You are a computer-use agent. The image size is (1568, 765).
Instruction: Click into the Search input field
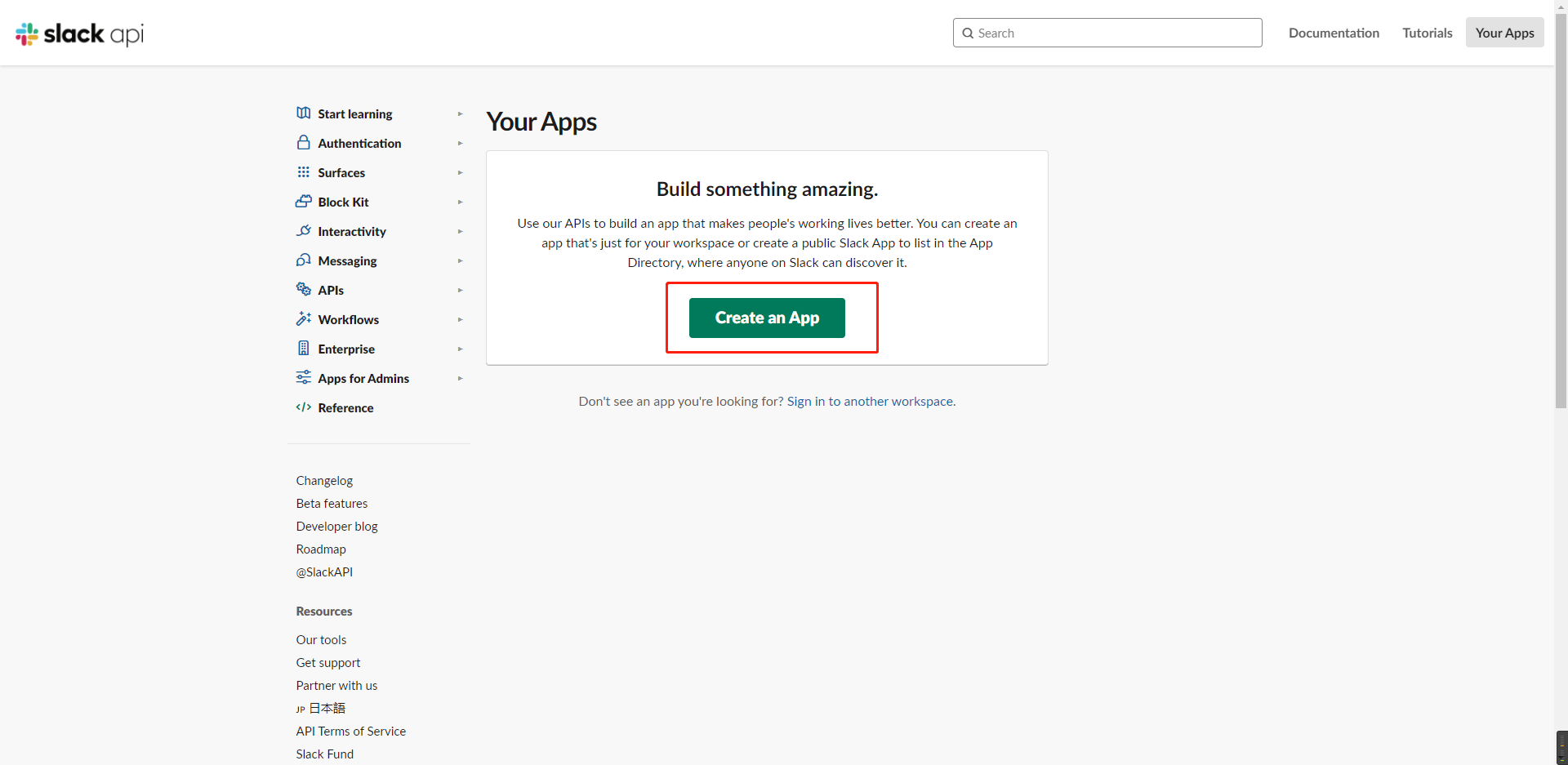(1107, 33)
